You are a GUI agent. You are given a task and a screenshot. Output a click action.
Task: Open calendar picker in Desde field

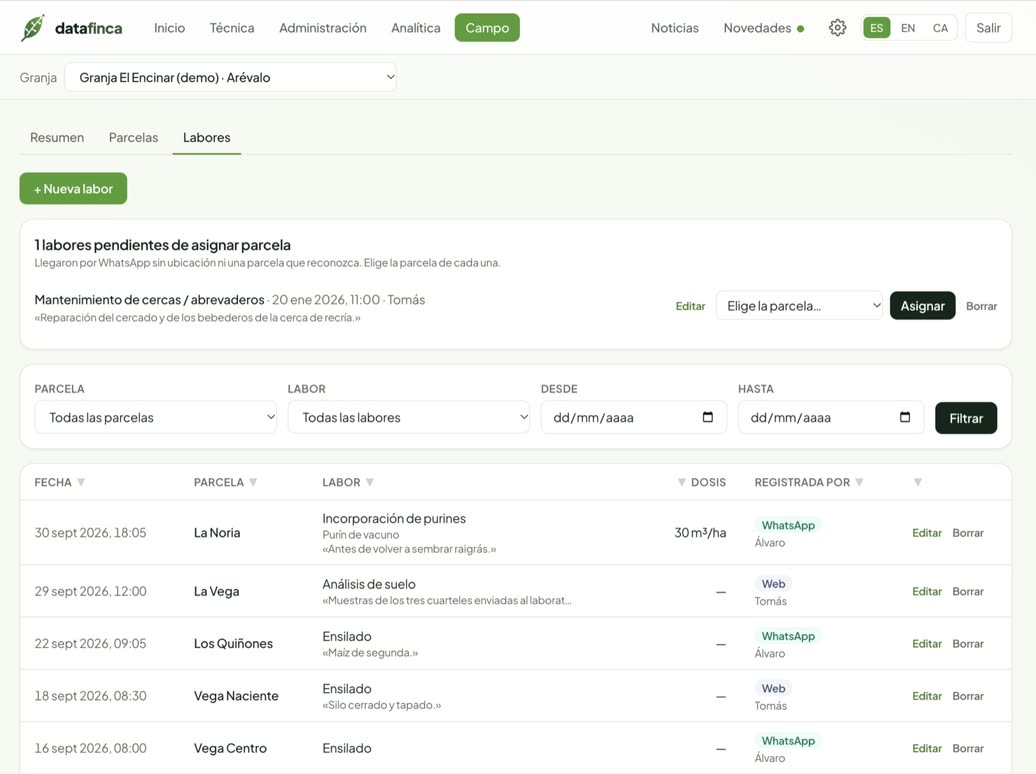[x=708, y=417]
